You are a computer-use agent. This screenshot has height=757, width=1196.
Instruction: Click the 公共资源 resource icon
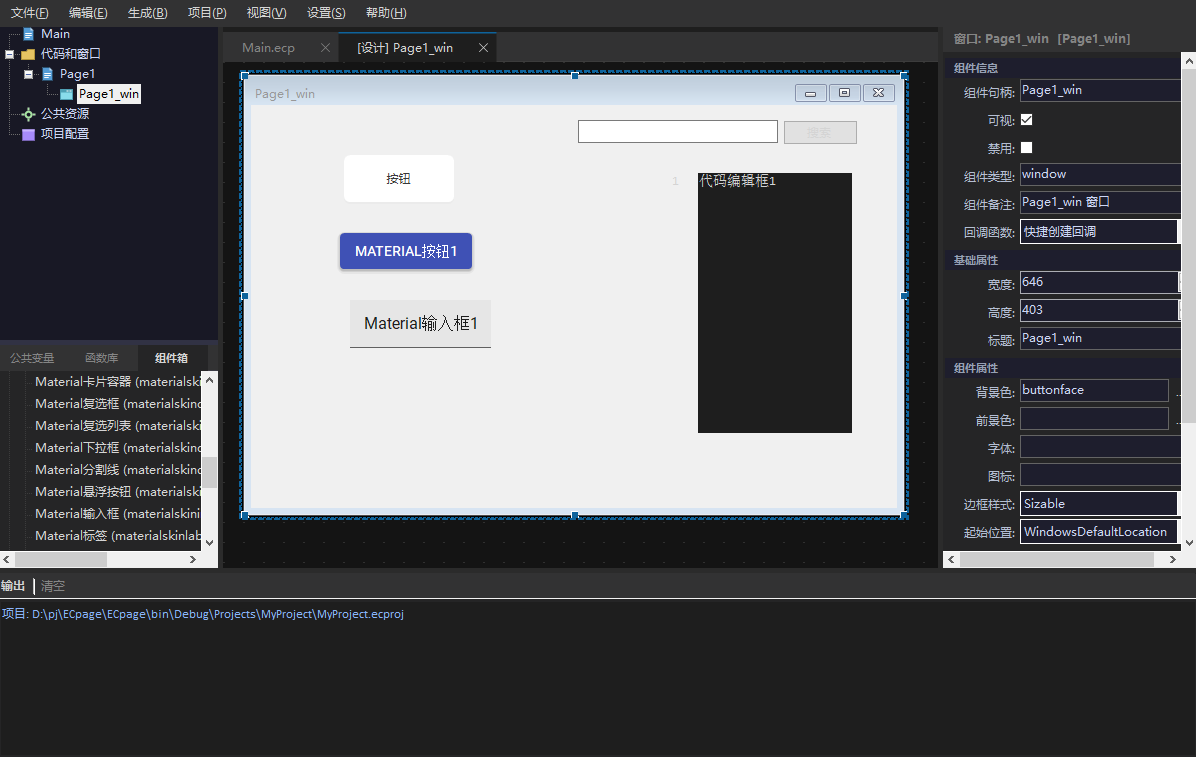[28, 114]
